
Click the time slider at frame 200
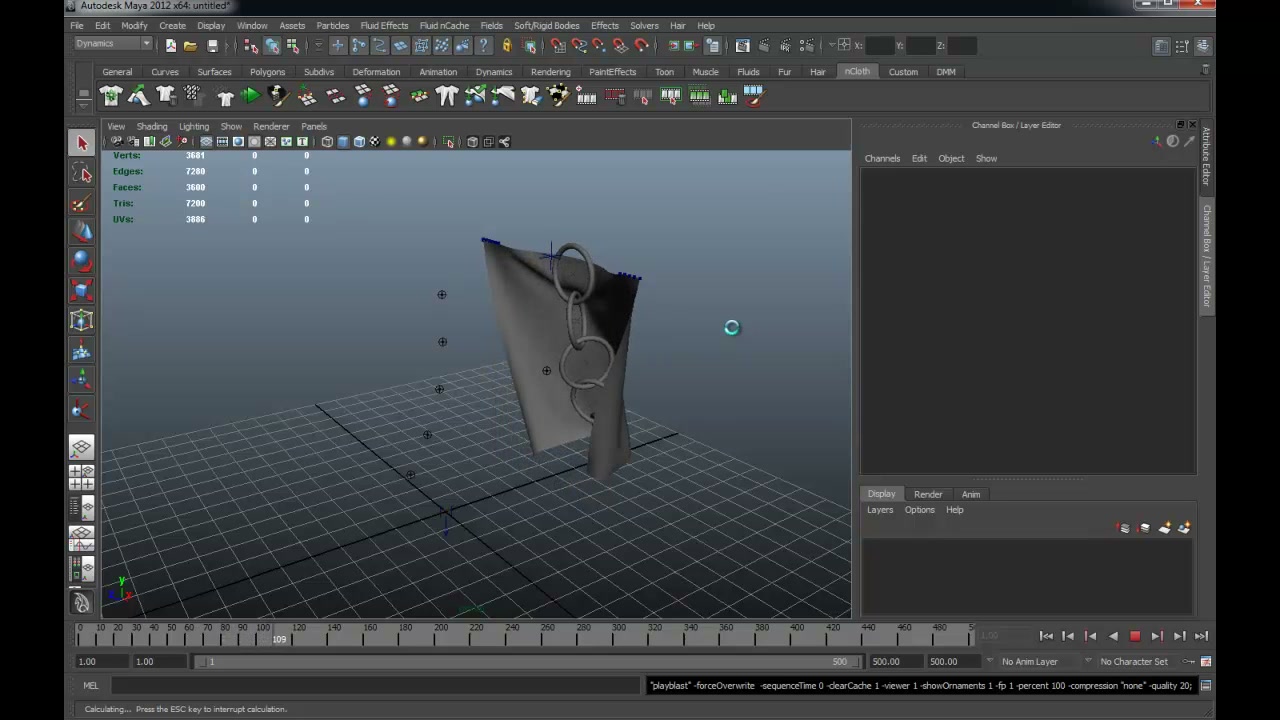pyautogui.click(x=441, y=634)
